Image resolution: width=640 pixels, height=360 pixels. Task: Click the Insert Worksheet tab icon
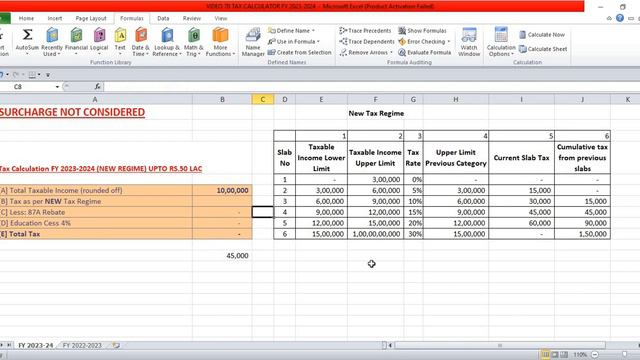(x=116, y=346)
